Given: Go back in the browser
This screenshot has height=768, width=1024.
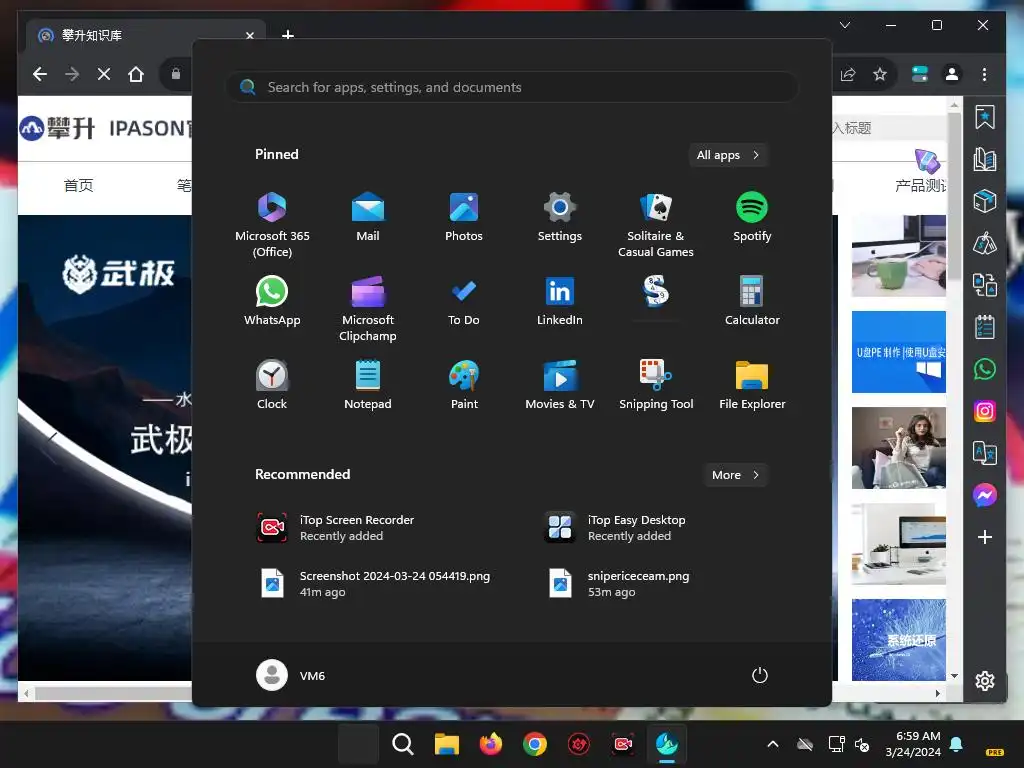Looking at the screenshot, I should 40,74.
